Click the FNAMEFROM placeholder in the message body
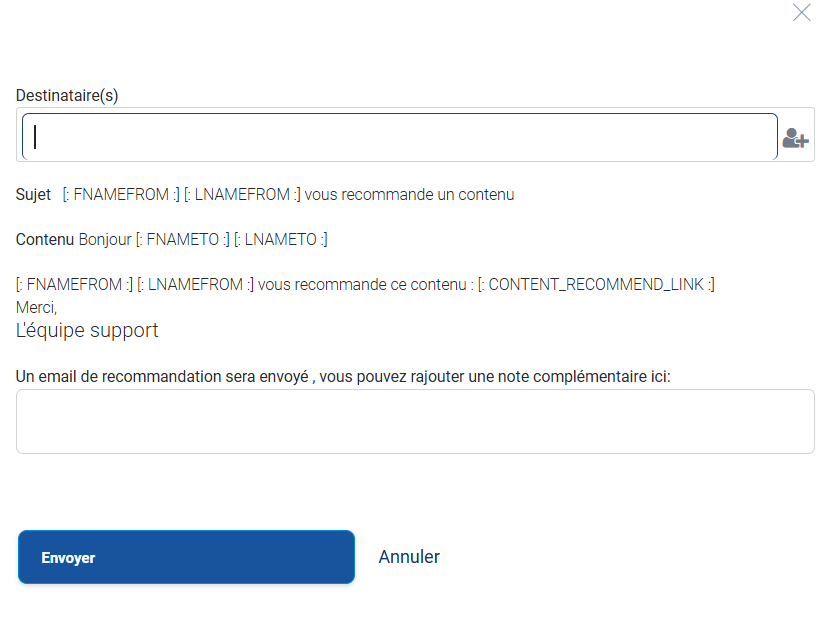The height and width of the screenshot is (621, 820). (x=75, y=285)
